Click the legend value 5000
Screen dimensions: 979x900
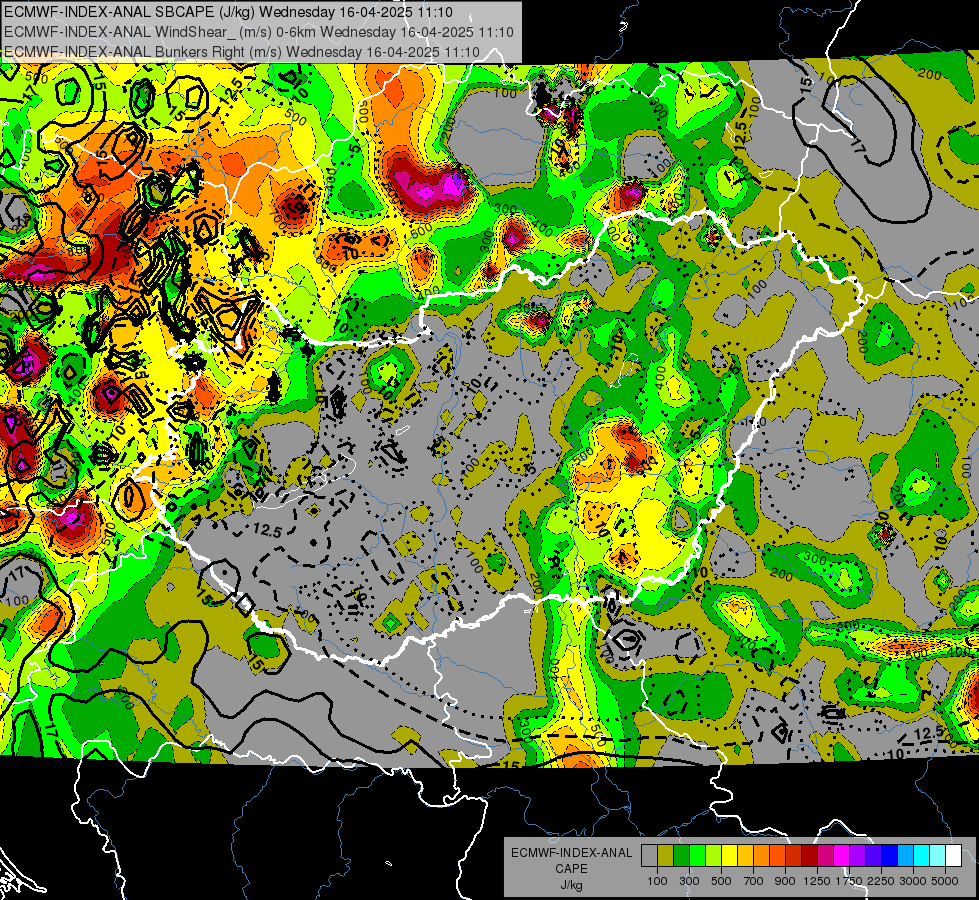[945, 881]
